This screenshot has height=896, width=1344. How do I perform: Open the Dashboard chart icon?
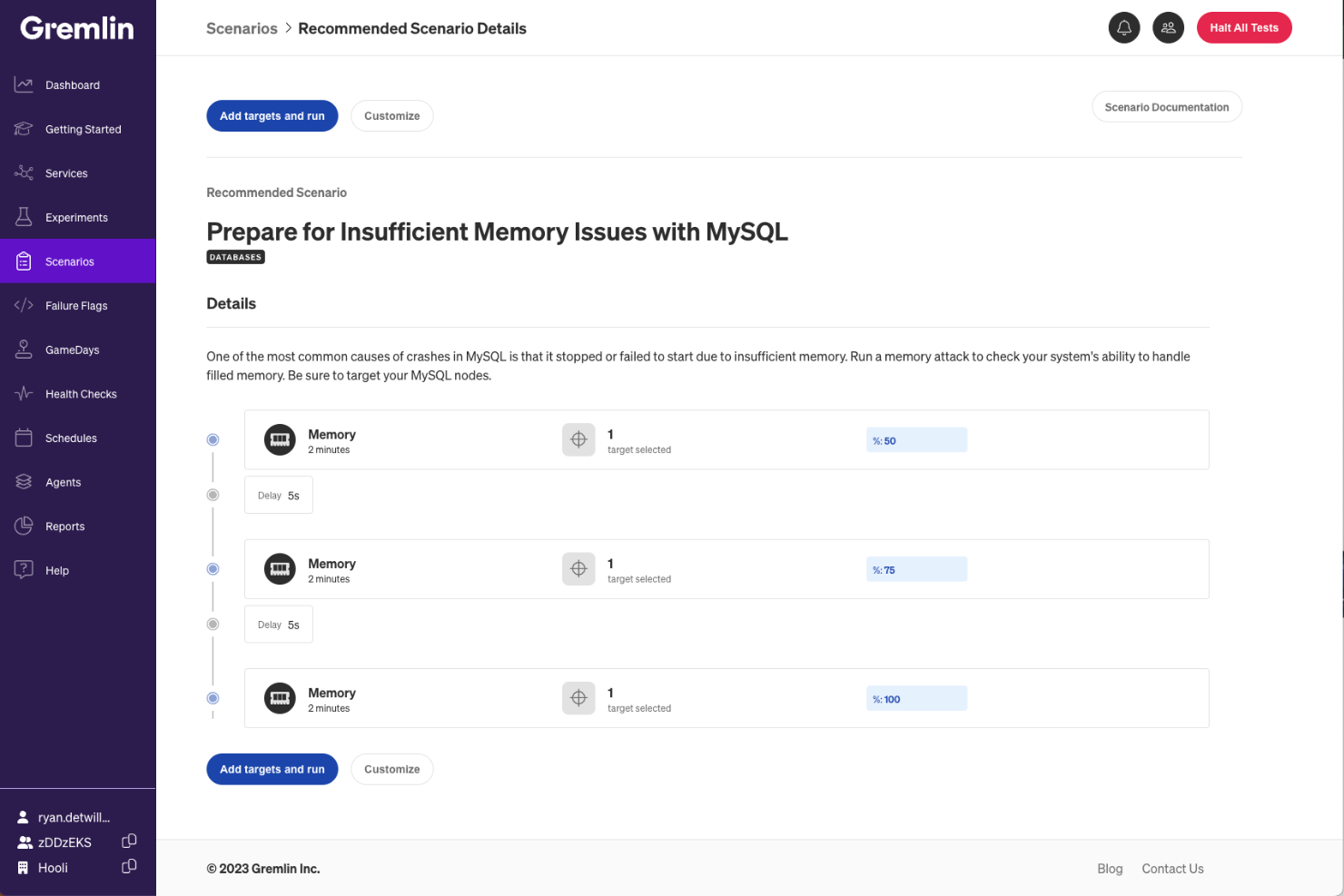coord(24,84)
